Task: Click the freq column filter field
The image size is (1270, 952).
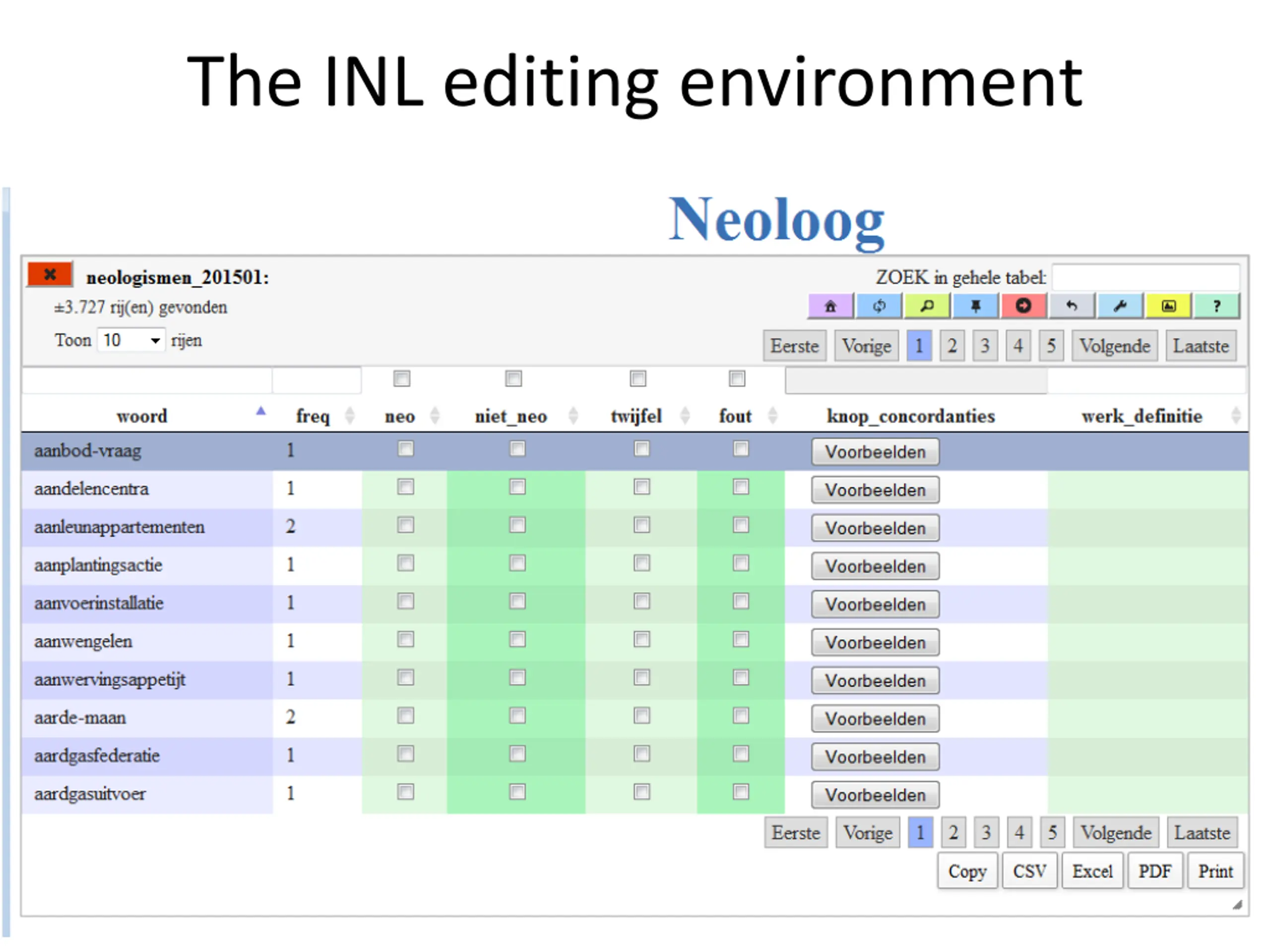Action: click(x=317, y=380)
